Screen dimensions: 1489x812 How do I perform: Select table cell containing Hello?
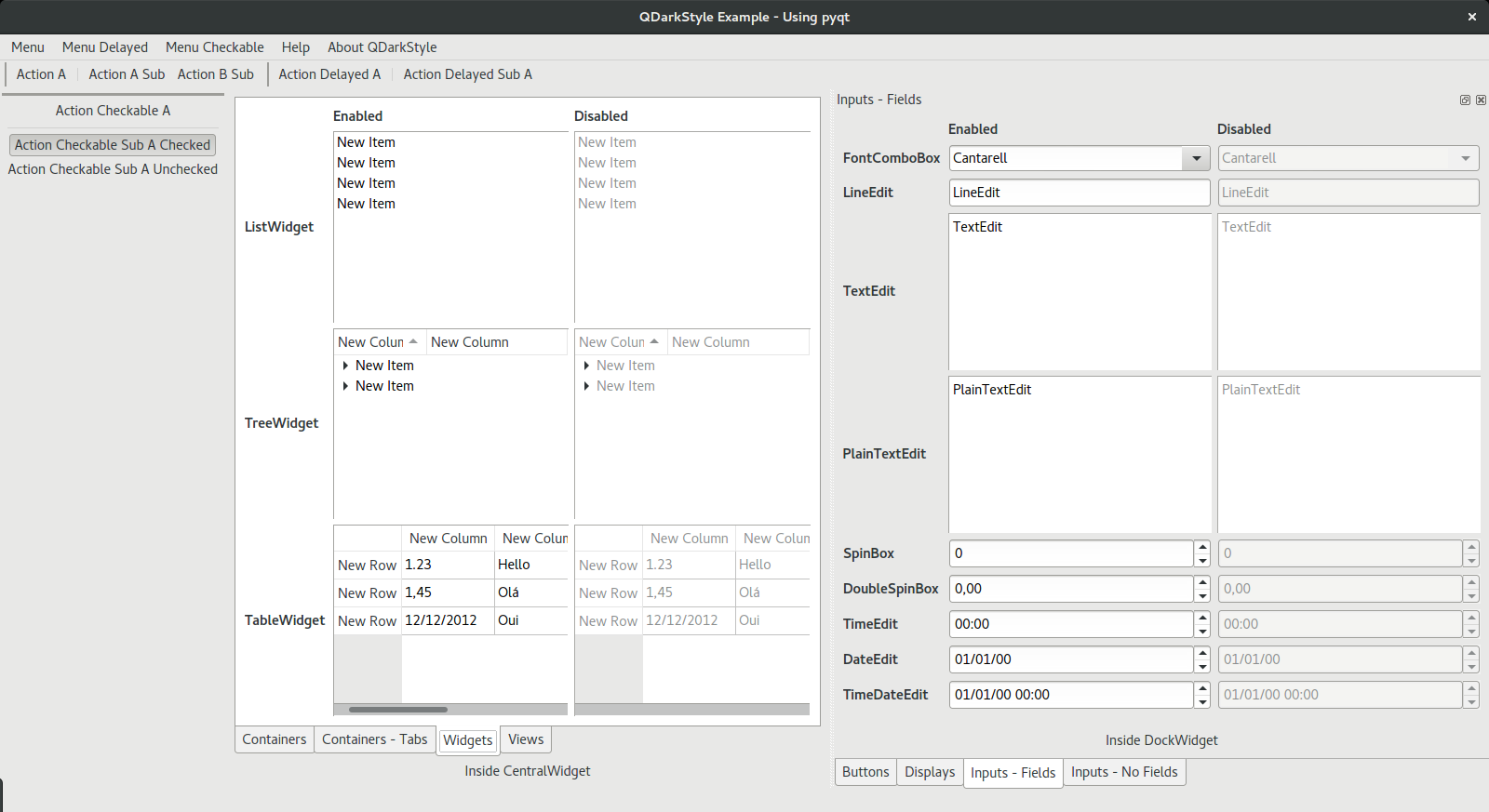pyautogui.click(x=531, y=565)
